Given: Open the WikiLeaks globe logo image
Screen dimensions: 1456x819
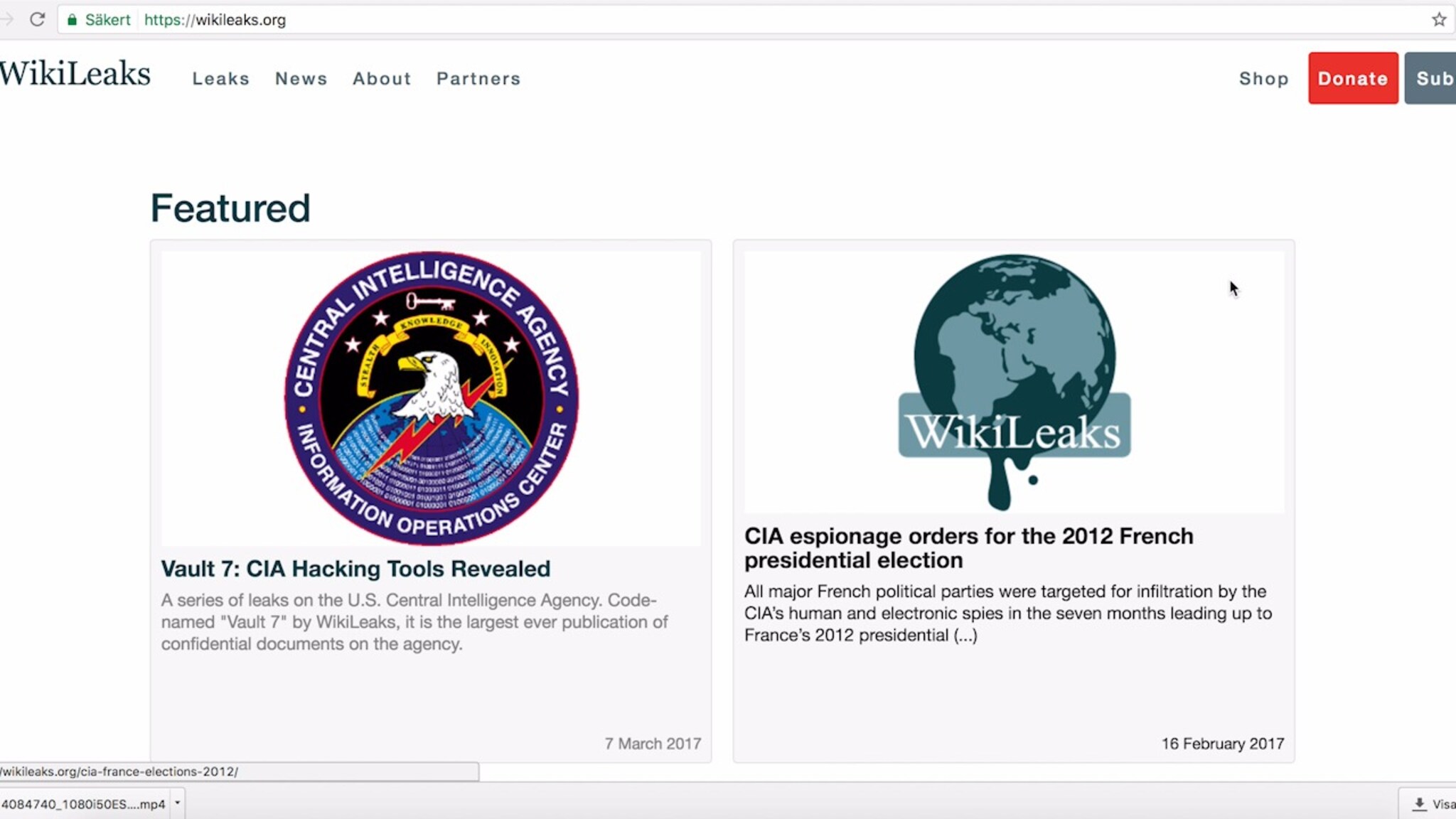Looking at the screenshot, I should [x=1015, y=382].
